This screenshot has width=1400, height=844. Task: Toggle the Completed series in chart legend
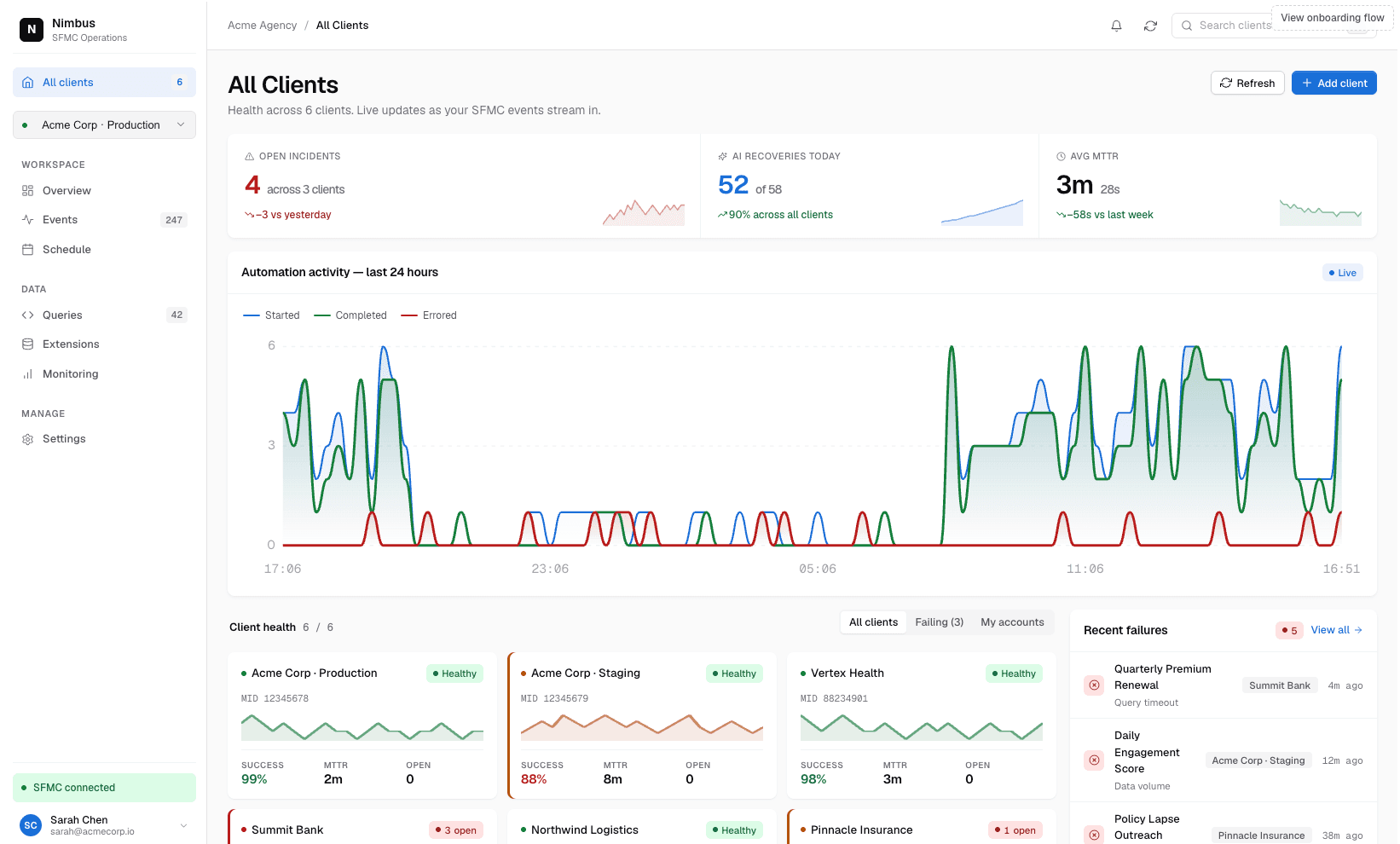click(350, 315)
